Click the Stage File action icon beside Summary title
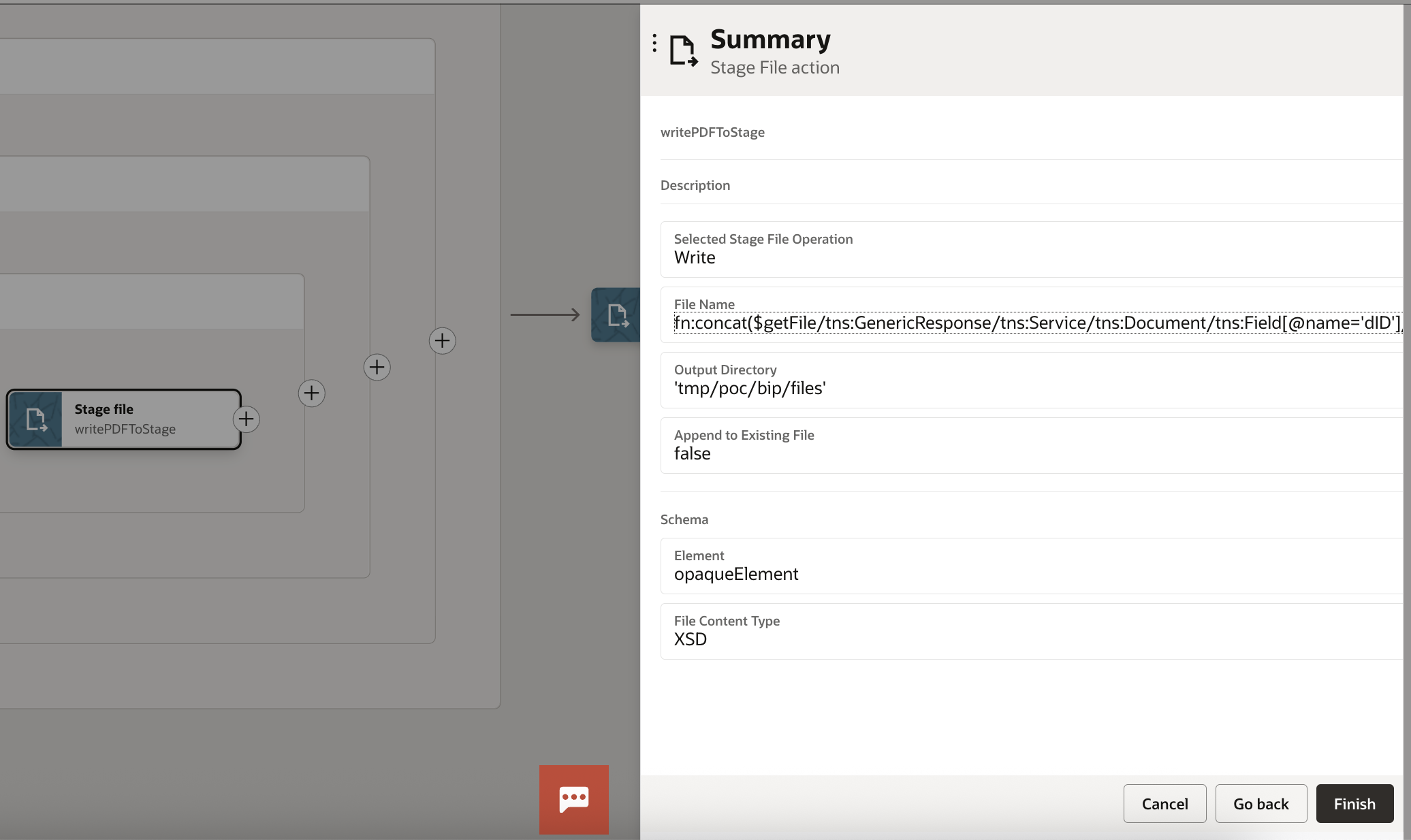The image size is (1411, 840). tap(682, 50)
